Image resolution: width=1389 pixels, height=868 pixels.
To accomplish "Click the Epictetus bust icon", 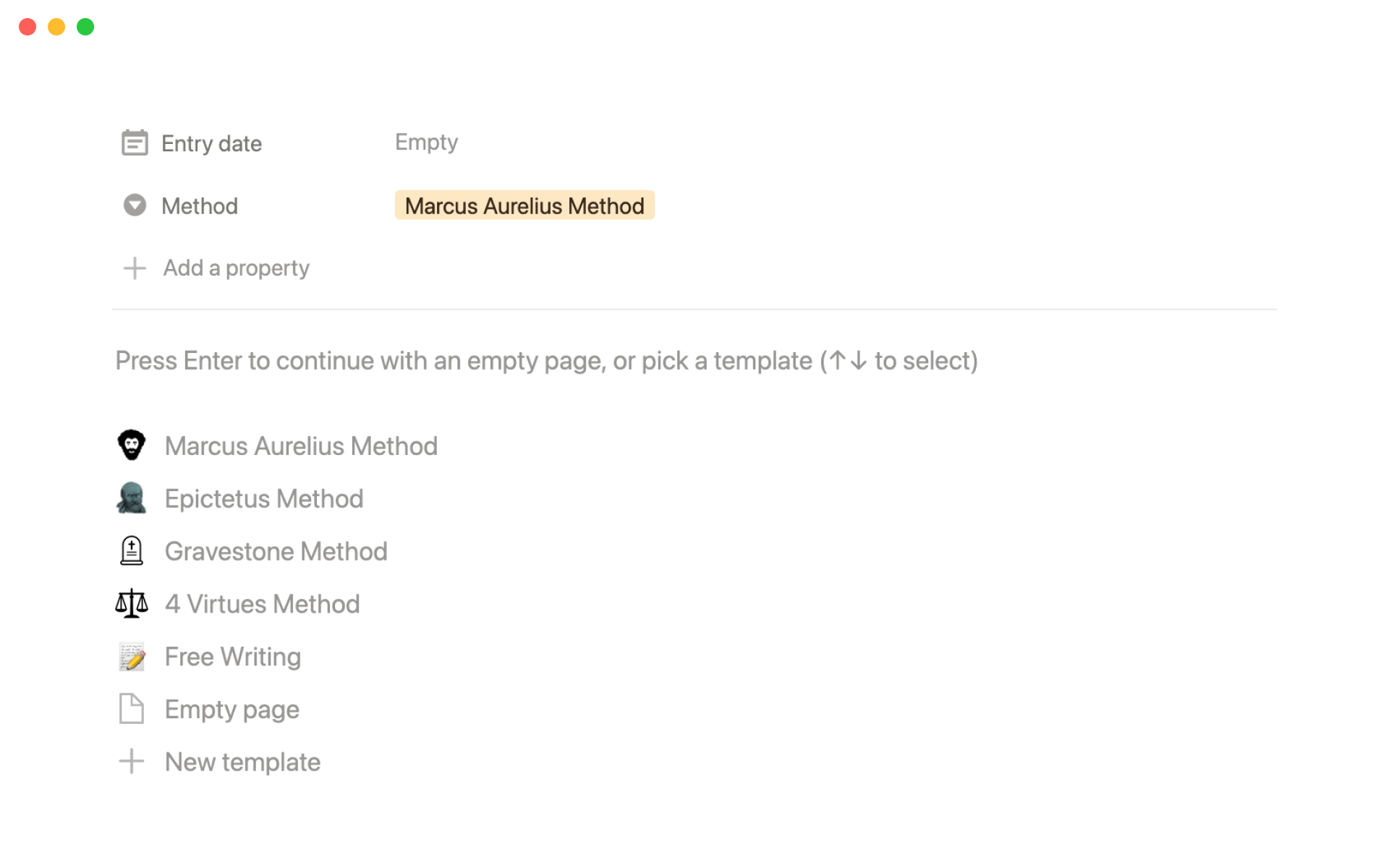I will pos(132,498).
